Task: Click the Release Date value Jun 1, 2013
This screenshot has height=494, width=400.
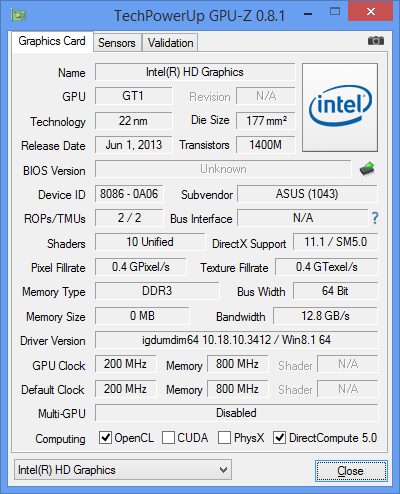Action: click(x=133, y=145)
